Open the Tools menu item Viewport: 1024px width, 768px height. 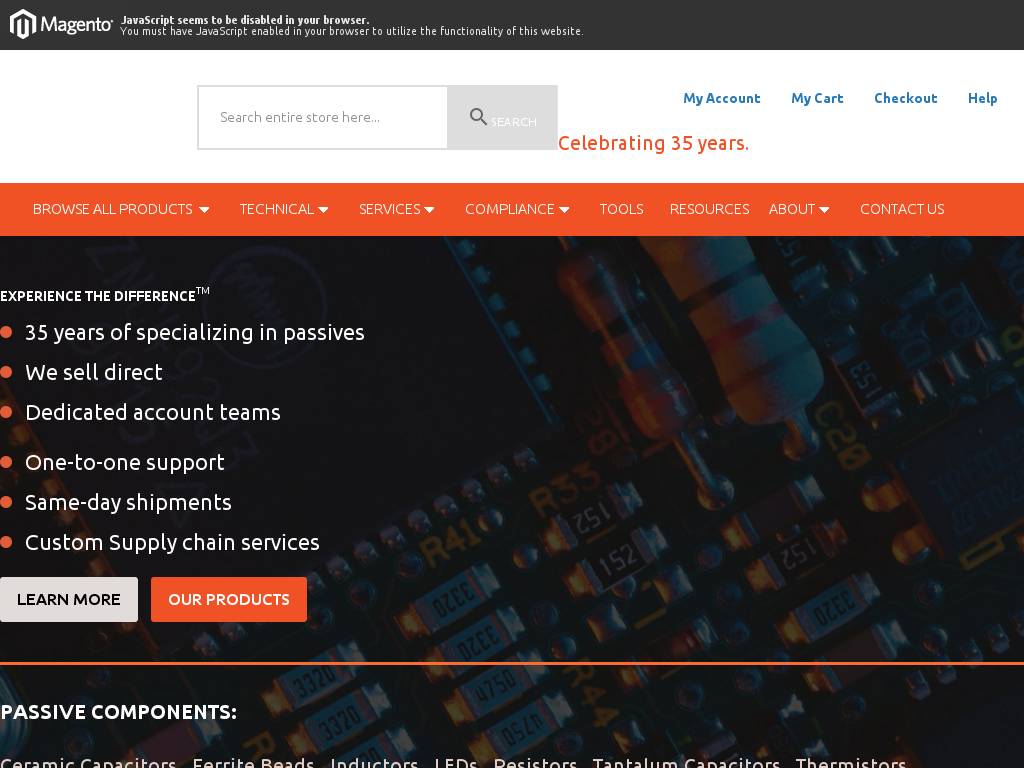coord(621,209)
